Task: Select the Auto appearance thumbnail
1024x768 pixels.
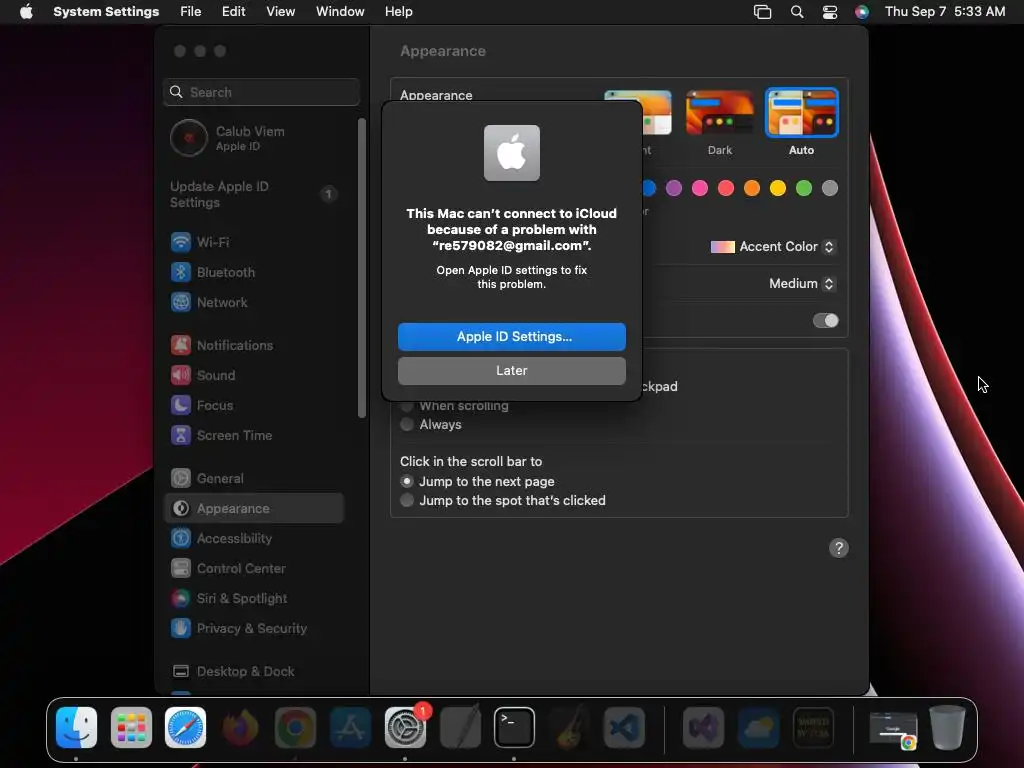Action: (801, 113)
